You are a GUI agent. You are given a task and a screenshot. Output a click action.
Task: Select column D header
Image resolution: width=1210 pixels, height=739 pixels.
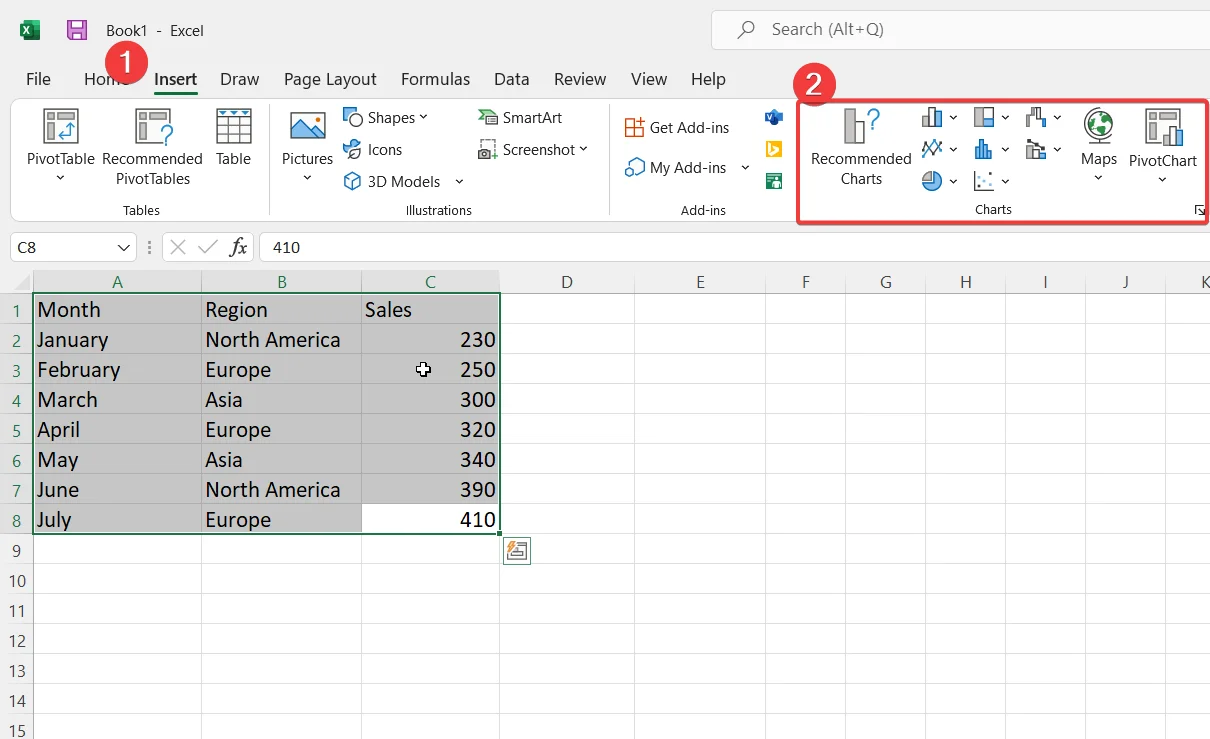566,282
